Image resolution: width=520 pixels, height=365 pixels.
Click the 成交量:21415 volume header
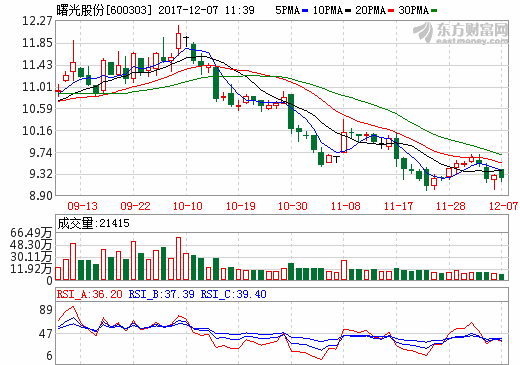(x=93, y=223)
